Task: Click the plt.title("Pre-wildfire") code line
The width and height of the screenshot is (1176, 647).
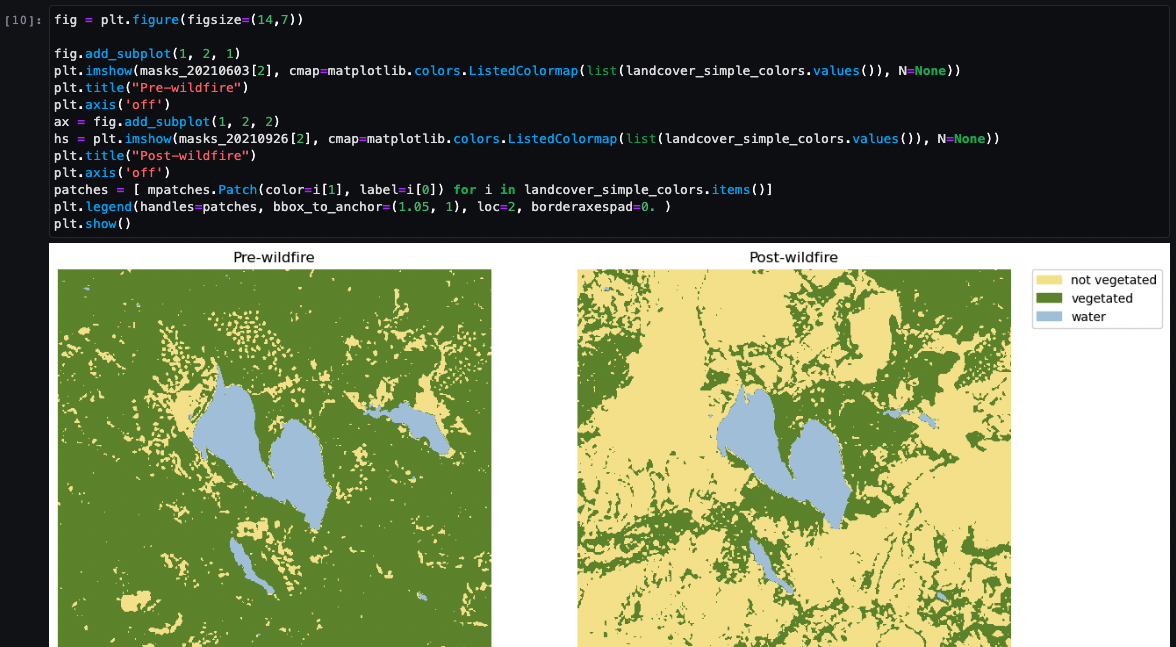Action: (x=151, y=88)
